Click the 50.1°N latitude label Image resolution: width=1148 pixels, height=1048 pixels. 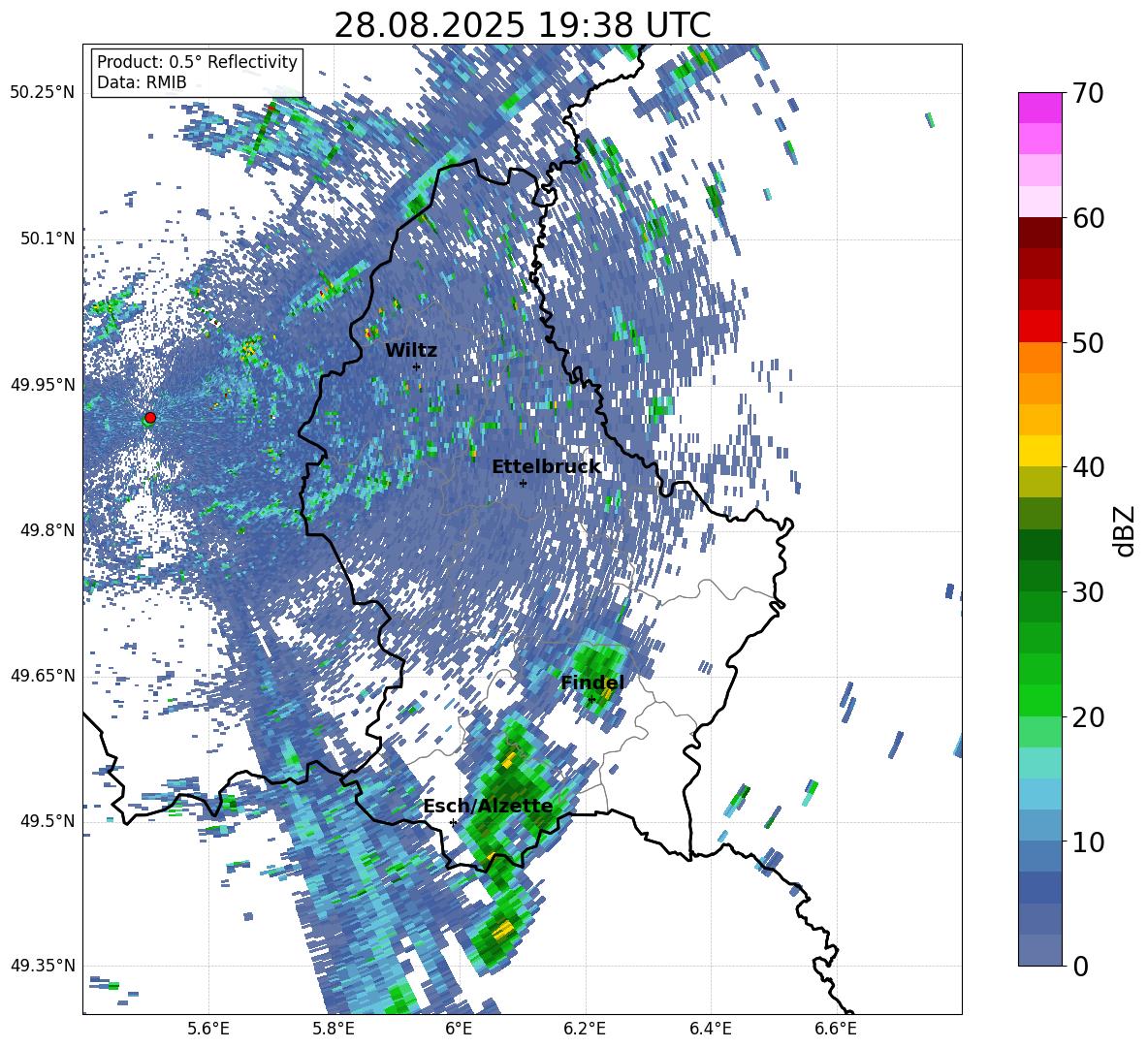point(47,238)
